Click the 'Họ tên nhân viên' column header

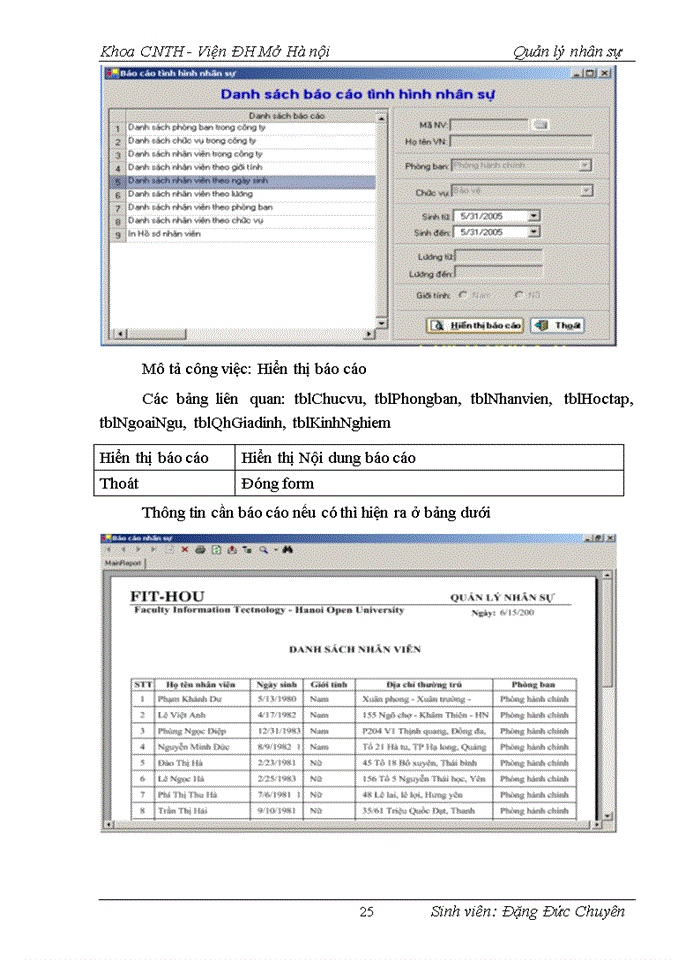click(201, 684)
